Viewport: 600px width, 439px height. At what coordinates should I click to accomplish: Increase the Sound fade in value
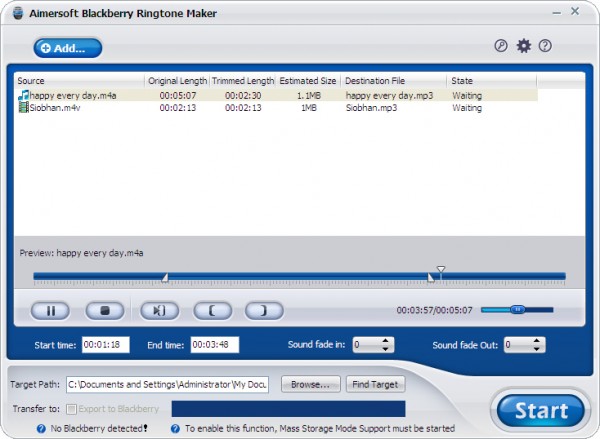[x=387, y=340]
